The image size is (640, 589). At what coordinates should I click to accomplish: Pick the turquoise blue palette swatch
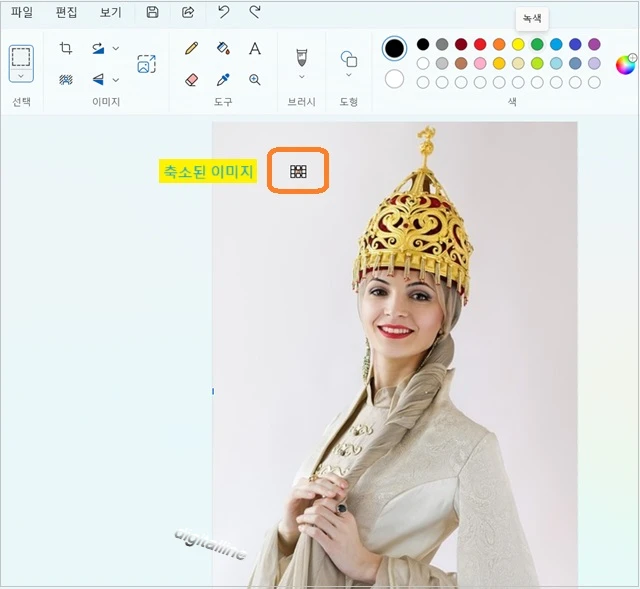(x=556, y=44)
